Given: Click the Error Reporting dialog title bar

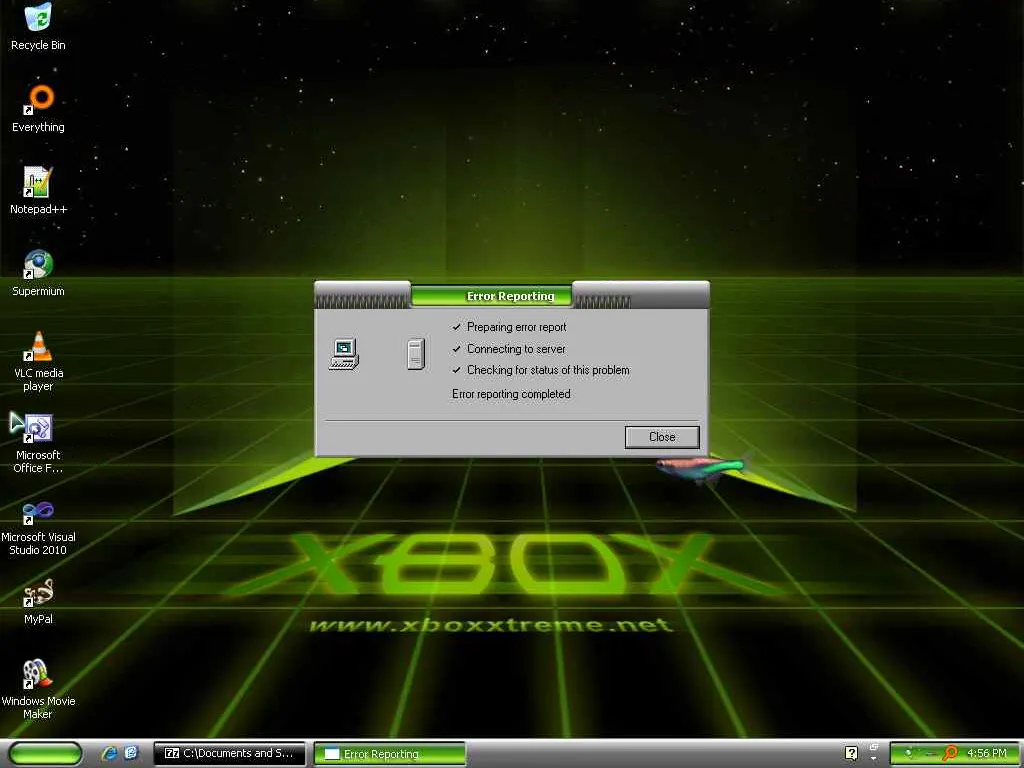Looking at the screenshot, I should [511, 295].
